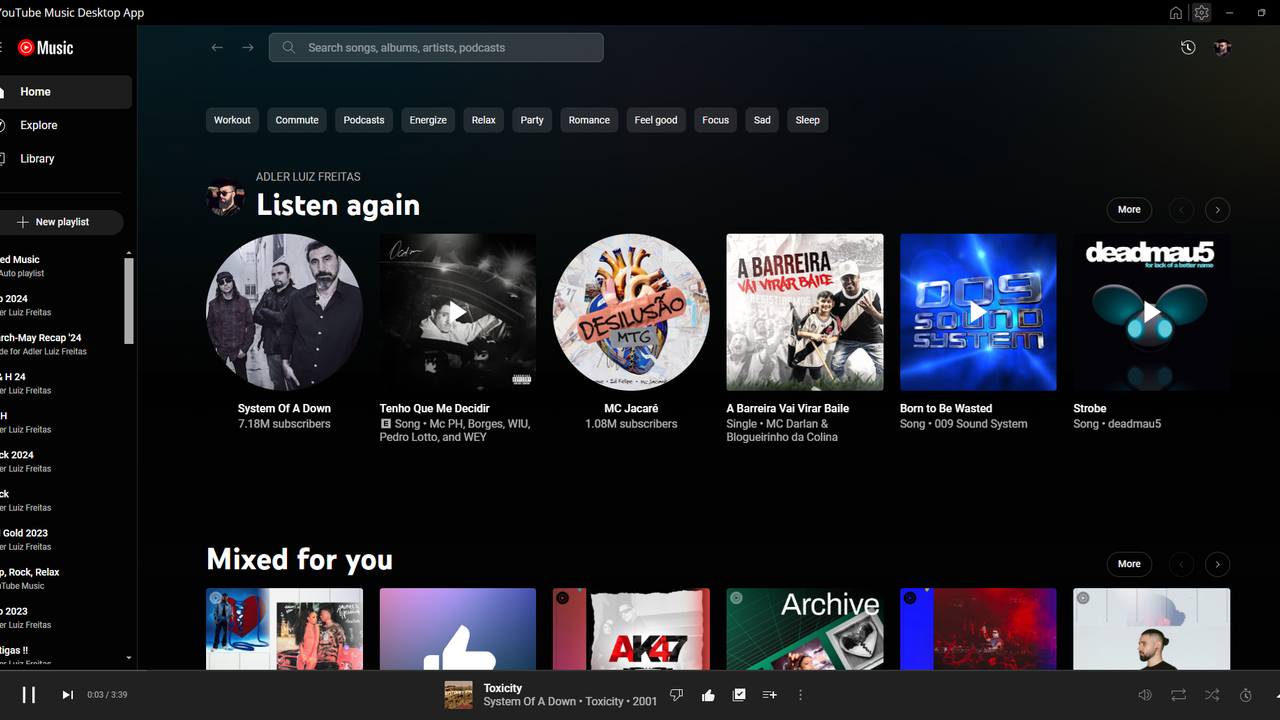
Task: Open the app settings gear
Action: (x=1202, y=13)
